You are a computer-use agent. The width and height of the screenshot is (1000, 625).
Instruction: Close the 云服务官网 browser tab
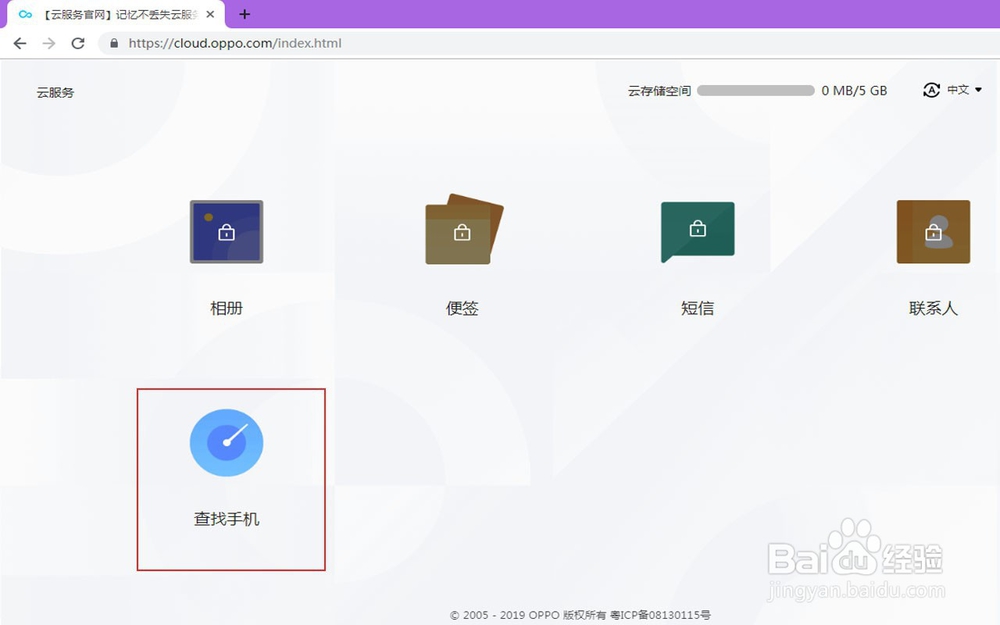[210, 14]
